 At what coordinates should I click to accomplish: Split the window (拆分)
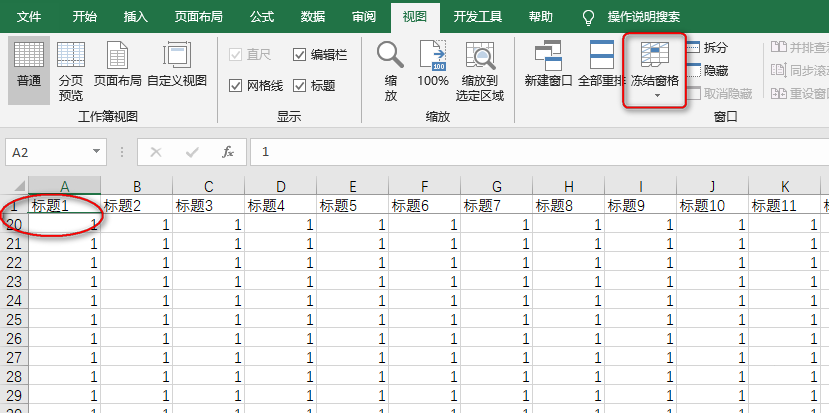(707, 48)
